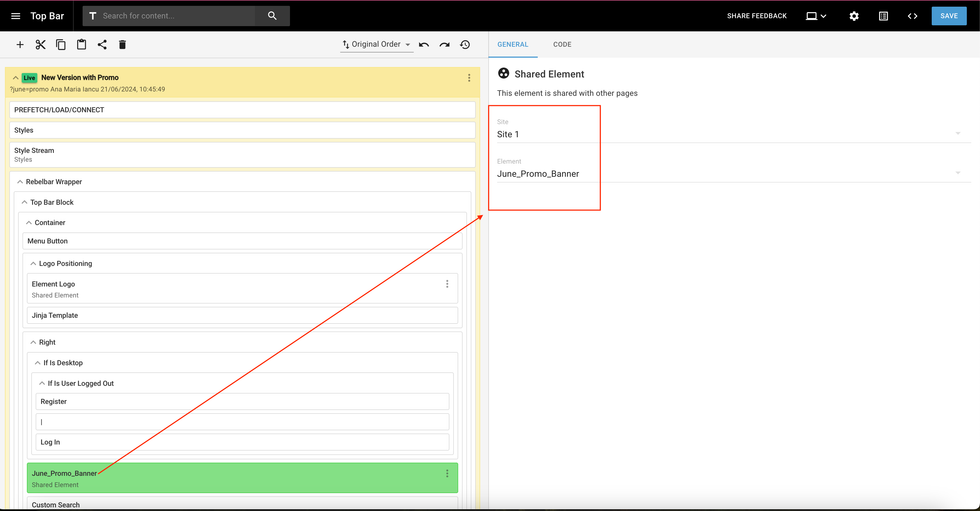Click the Share Feedback link

point(757,16)
